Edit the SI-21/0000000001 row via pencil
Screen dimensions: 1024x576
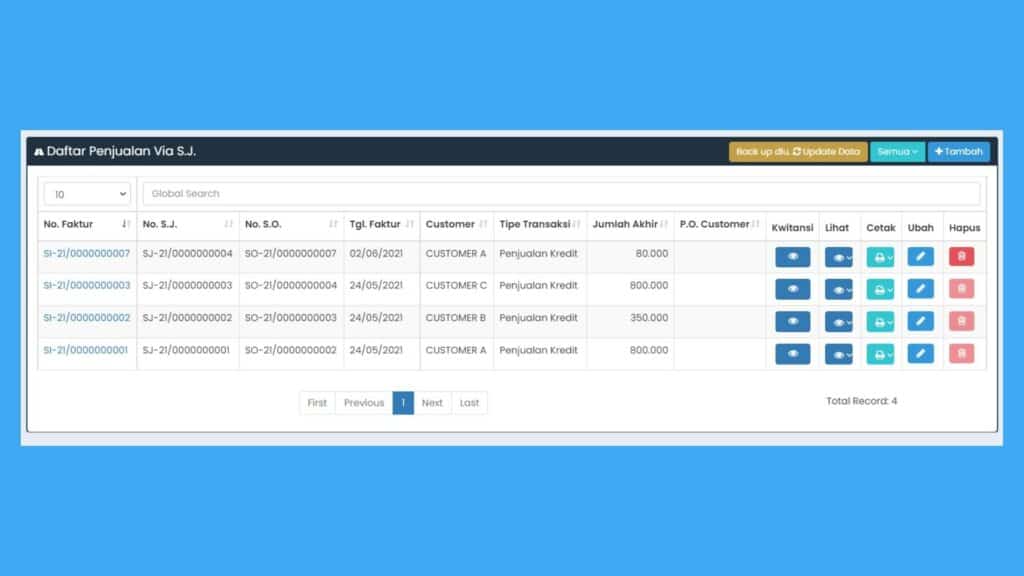[920, 354]
